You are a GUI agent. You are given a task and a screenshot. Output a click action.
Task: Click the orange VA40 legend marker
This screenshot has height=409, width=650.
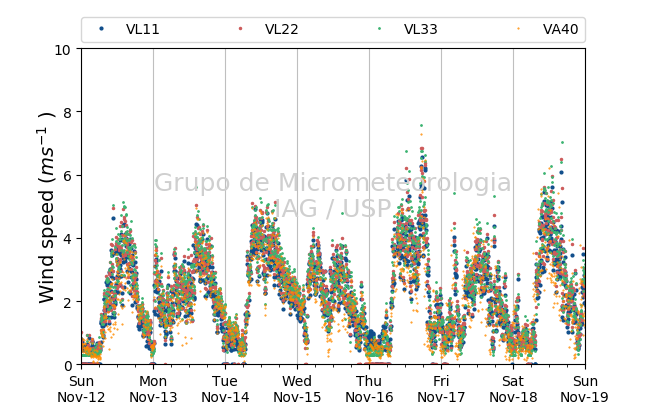pos(519,29)
